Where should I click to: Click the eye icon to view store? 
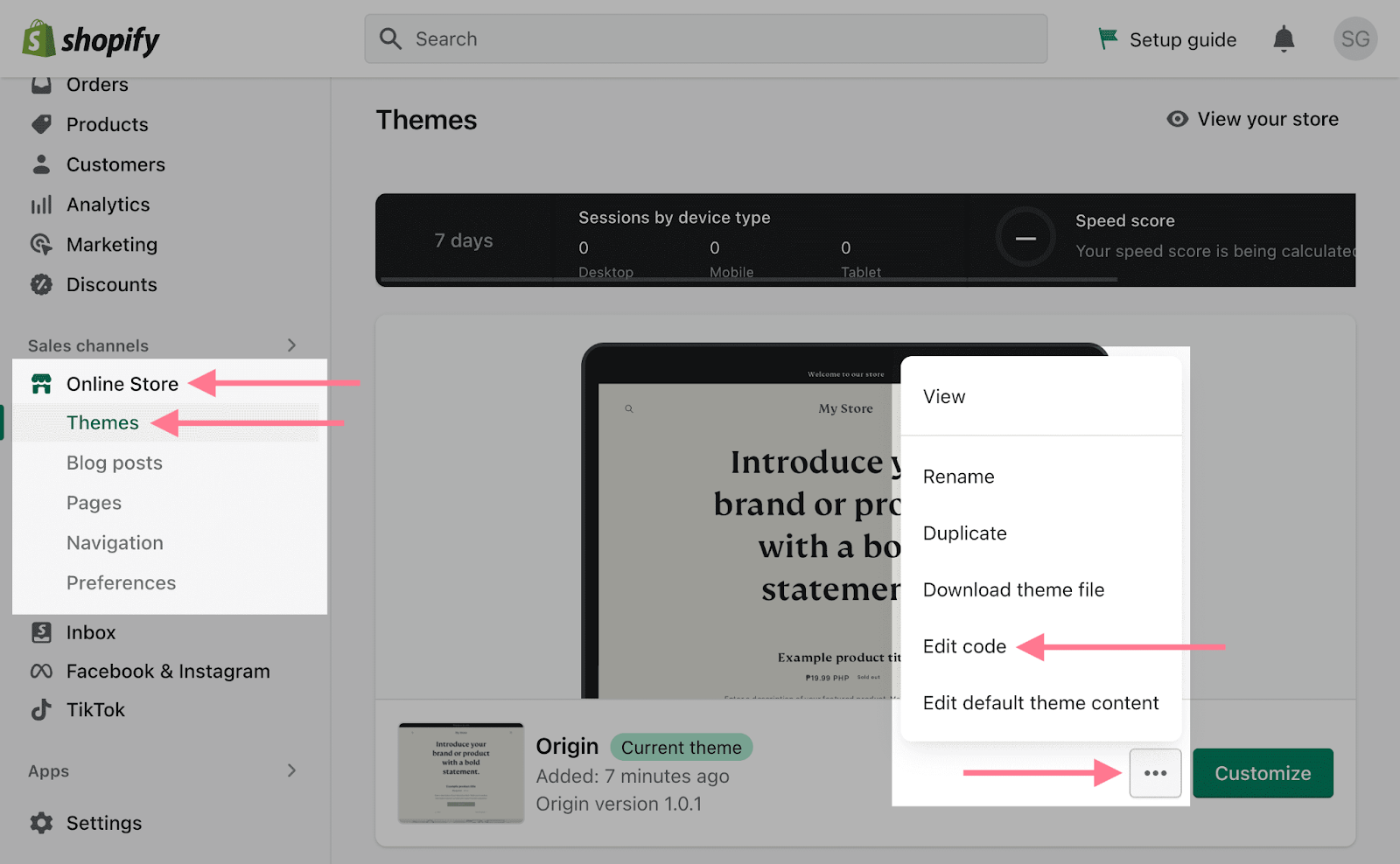[1178, 119]
